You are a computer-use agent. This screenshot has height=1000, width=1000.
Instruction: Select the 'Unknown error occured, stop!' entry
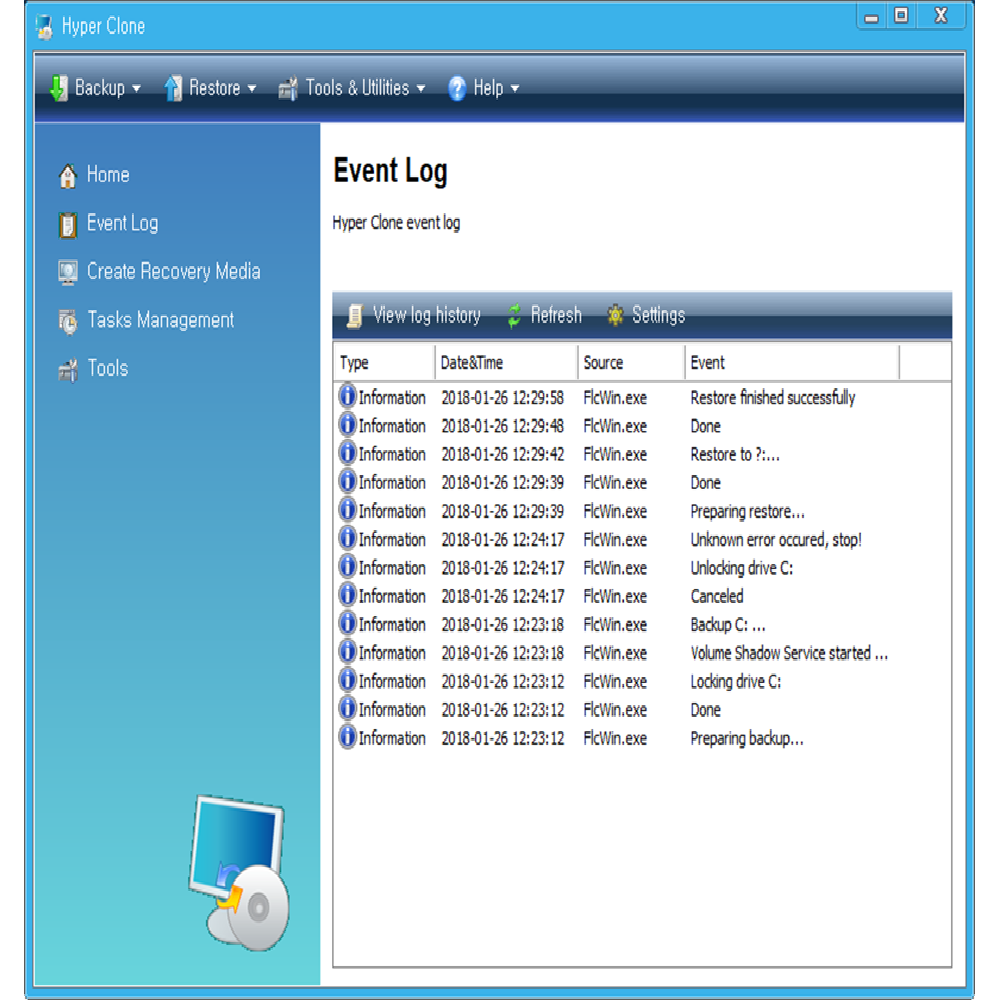click(x=775, y=540)
